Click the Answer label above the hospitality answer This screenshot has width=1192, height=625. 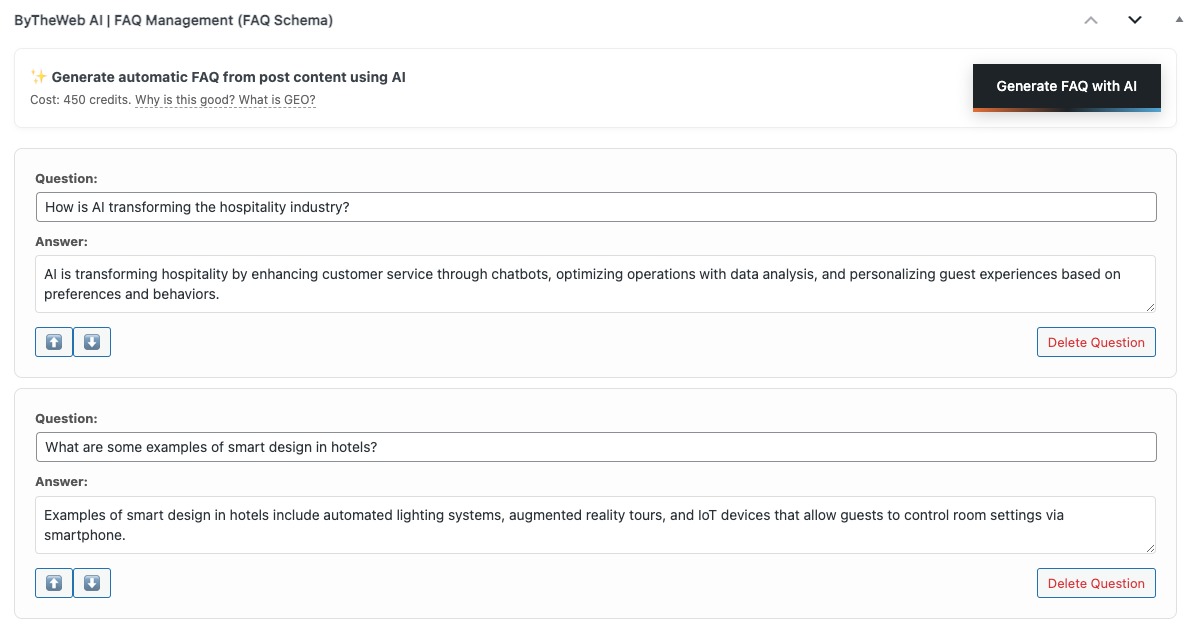coord(61,241)
